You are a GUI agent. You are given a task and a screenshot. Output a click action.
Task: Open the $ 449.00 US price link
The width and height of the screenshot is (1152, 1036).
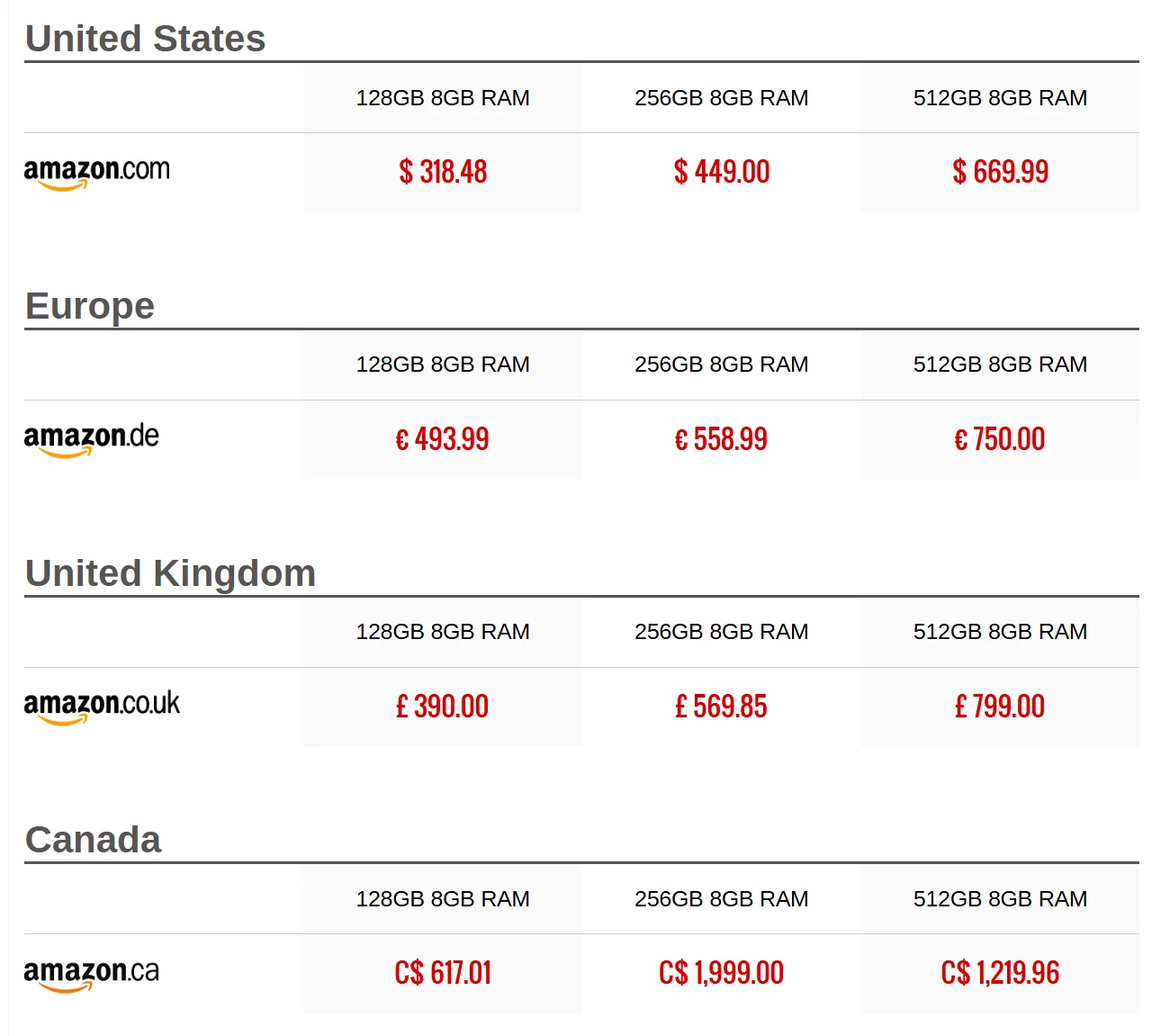click(722, 172)
